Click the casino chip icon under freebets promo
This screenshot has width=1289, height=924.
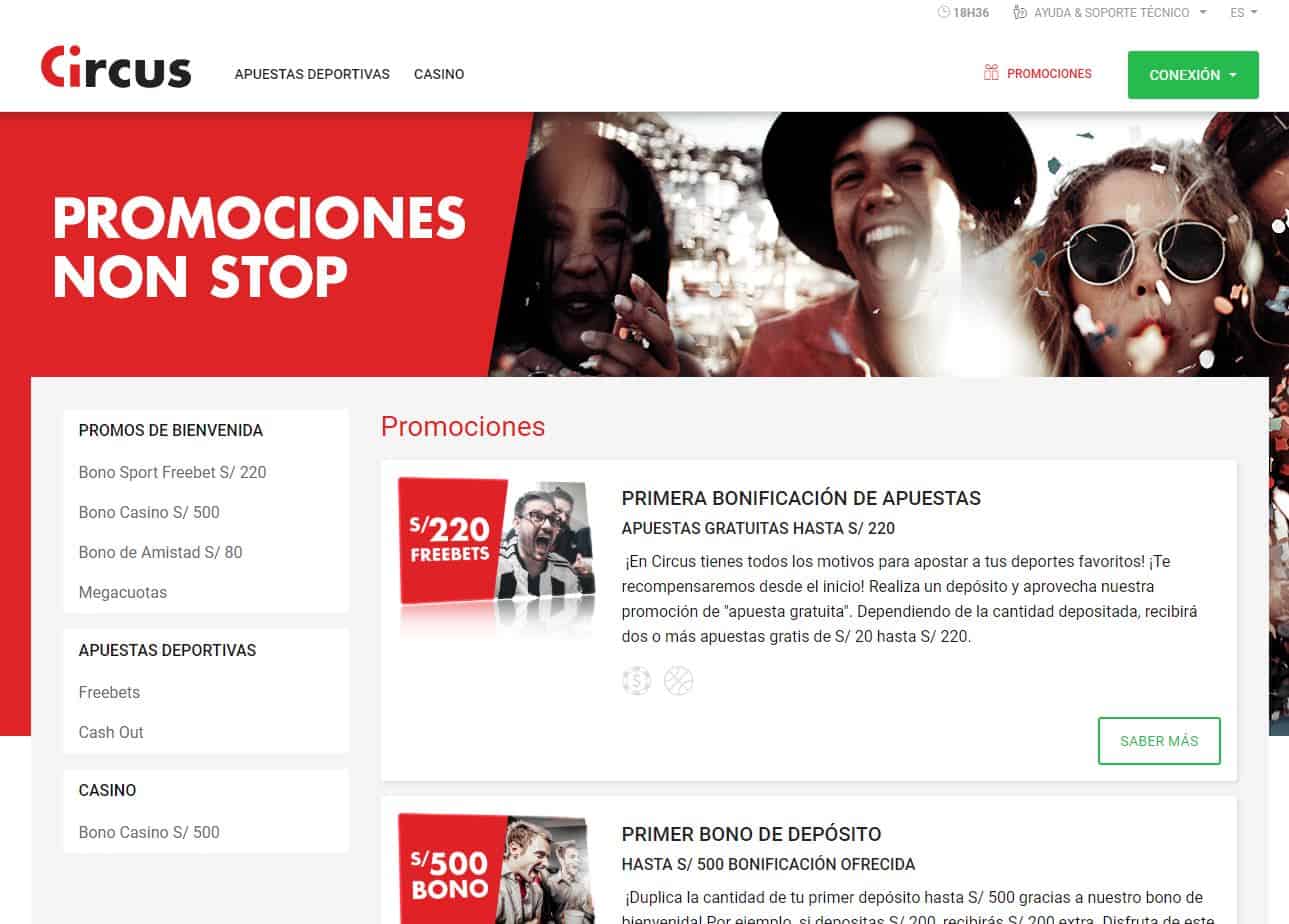click(636, 682)
